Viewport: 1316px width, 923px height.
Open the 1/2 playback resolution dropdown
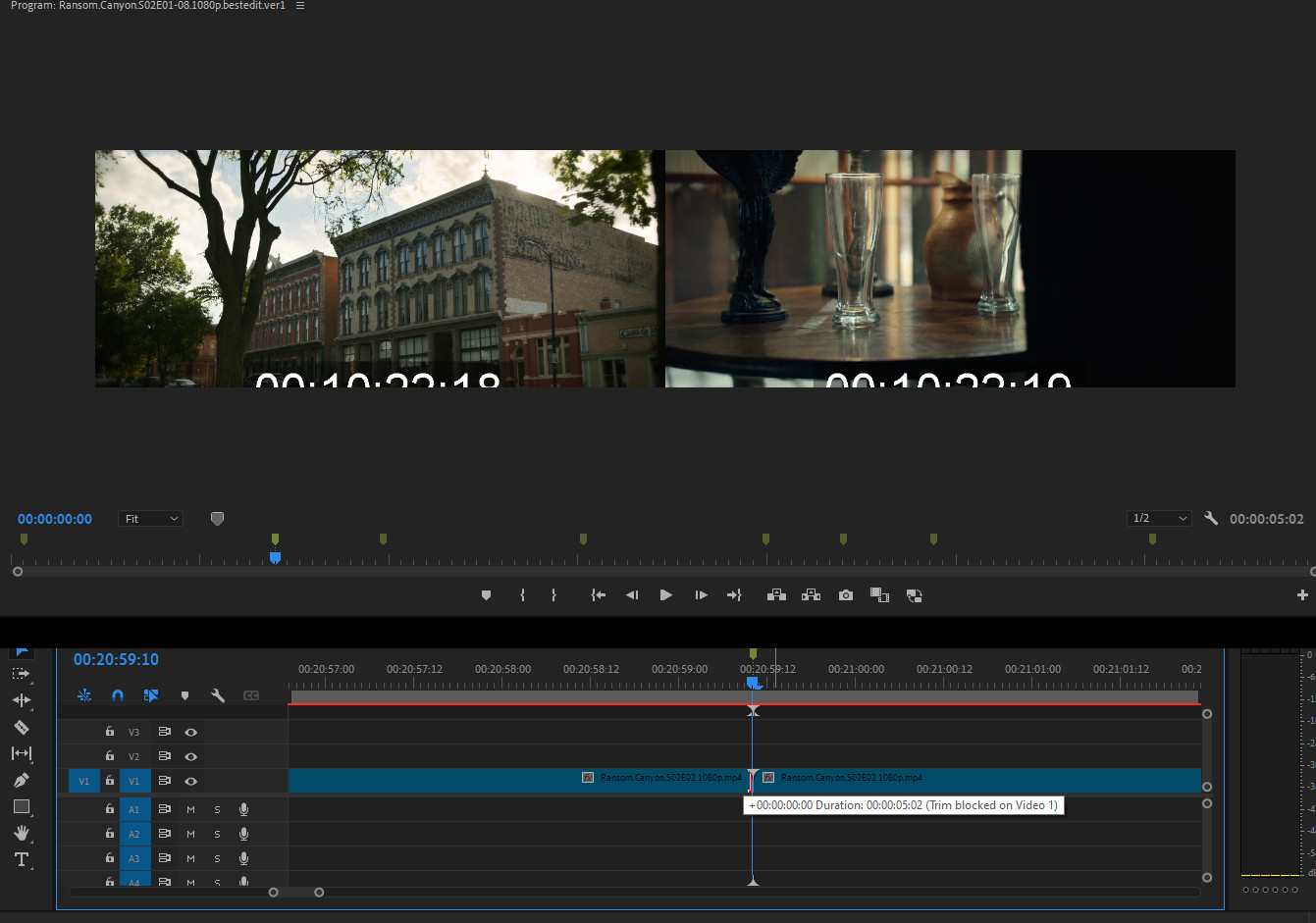(x=1159, y=519)
